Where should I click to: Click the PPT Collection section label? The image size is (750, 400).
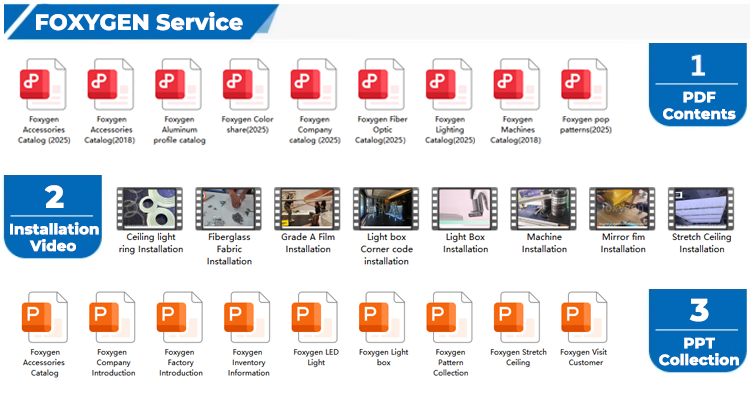pyautogui.click(x=699, y=332)
